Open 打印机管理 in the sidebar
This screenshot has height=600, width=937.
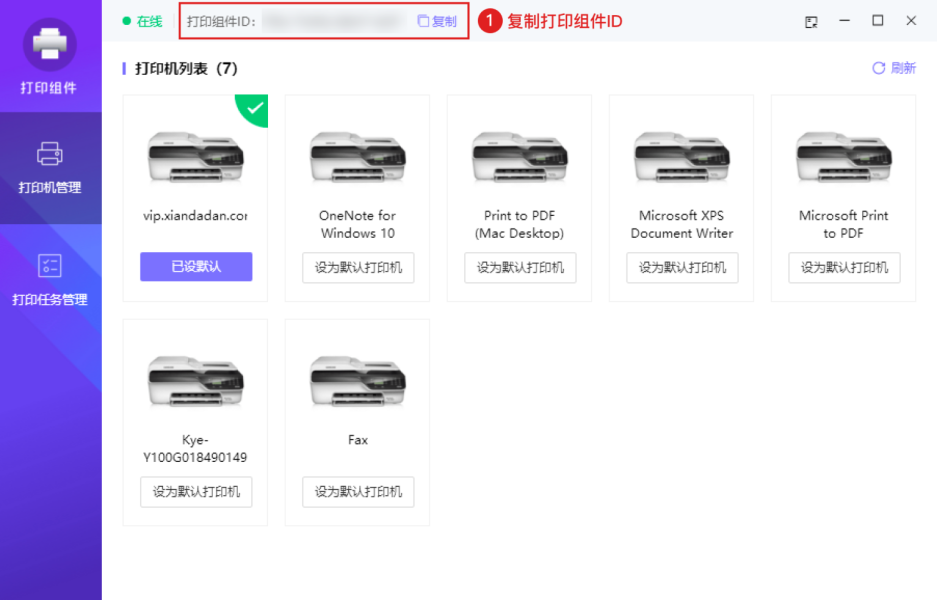[x=50, y=167]
